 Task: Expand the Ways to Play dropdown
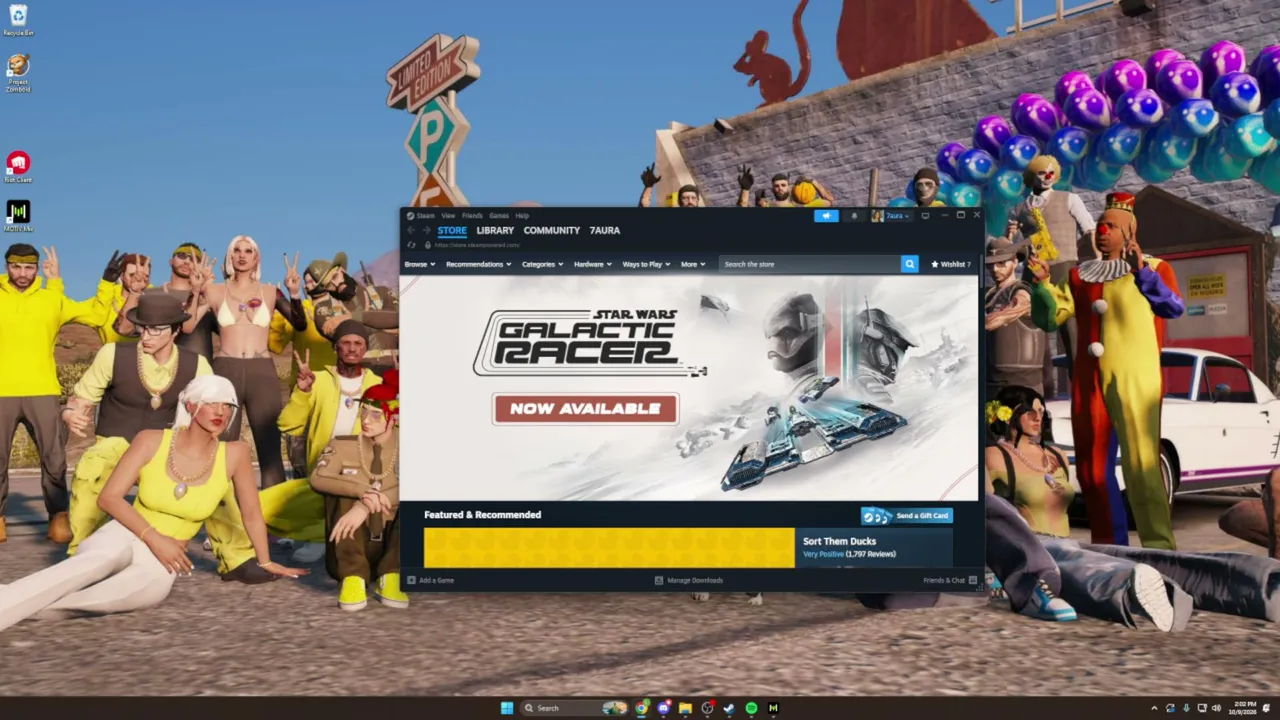point(646,264)
